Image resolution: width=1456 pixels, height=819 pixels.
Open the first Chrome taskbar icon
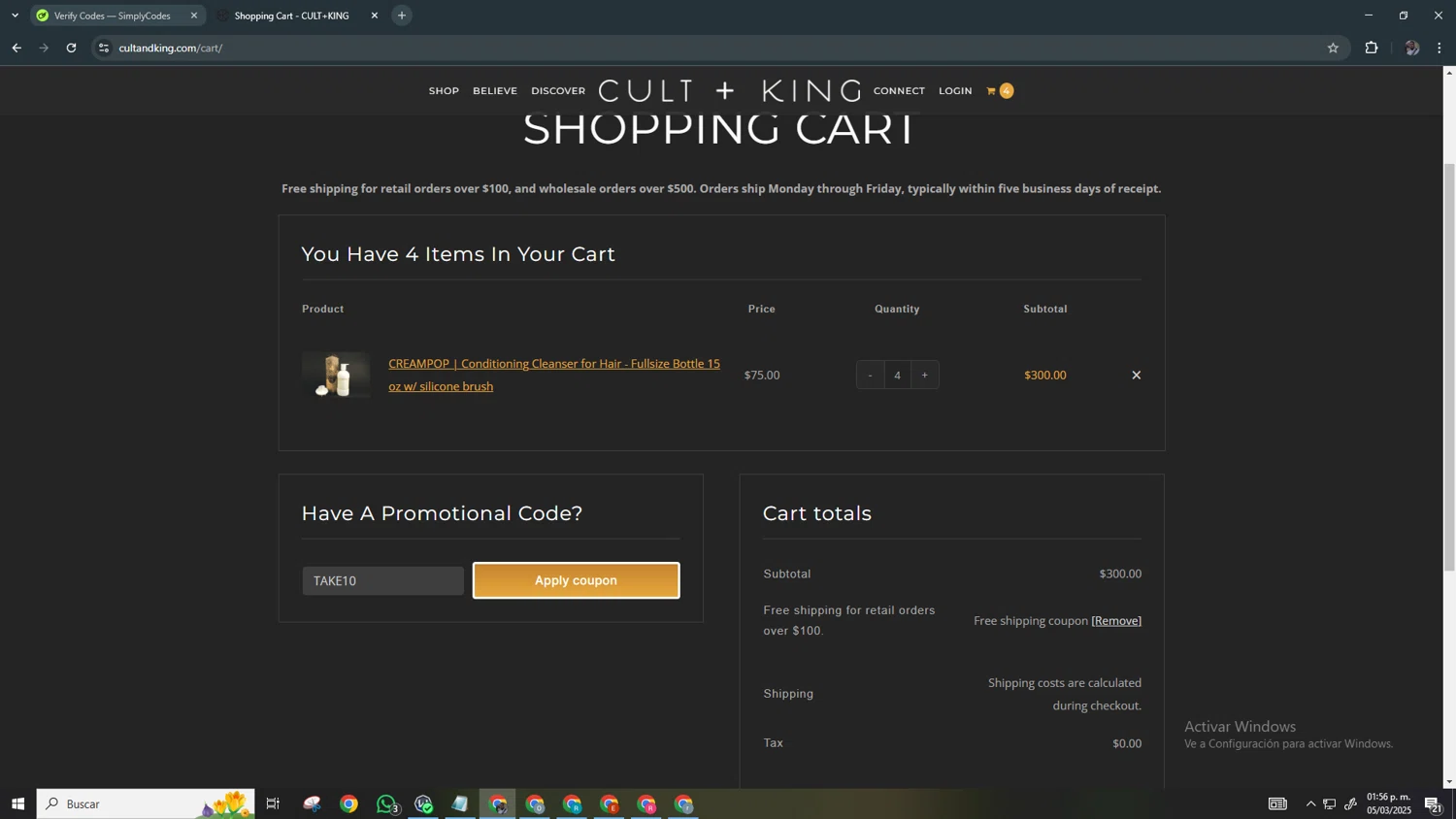[x=348, y=803]
